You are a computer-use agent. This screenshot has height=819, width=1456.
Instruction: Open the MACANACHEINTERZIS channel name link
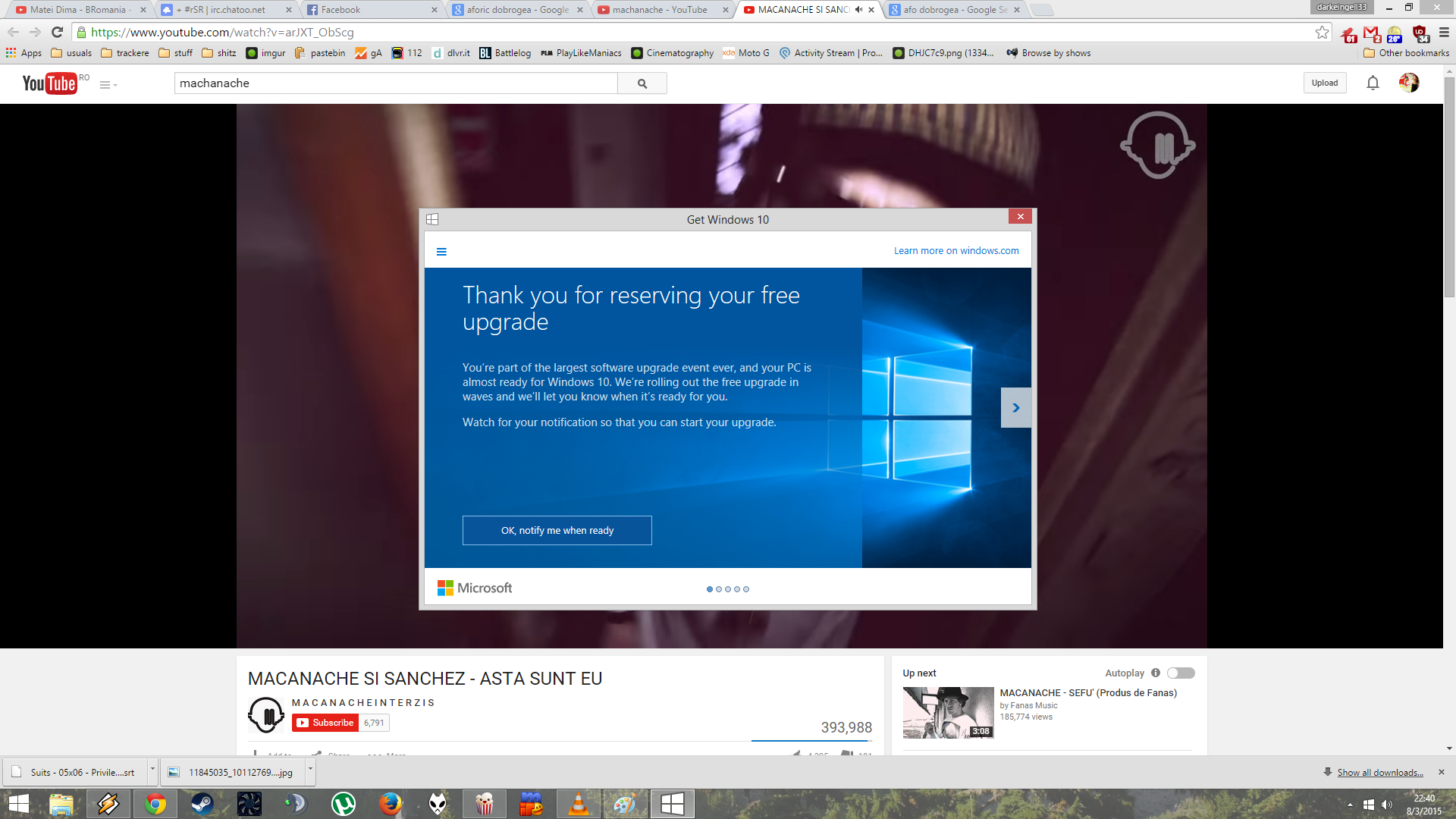click(x=363, y=703)
